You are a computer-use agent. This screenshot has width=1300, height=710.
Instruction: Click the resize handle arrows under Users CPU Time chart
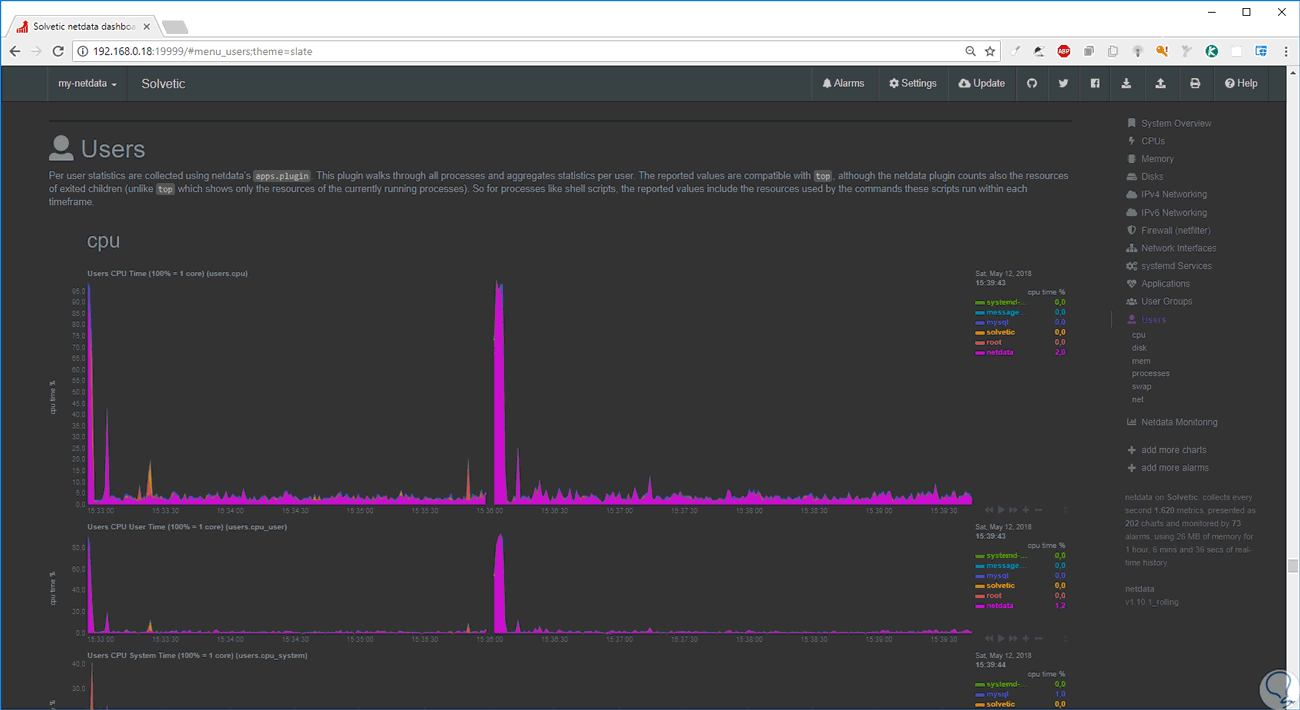click(1065, 510)
